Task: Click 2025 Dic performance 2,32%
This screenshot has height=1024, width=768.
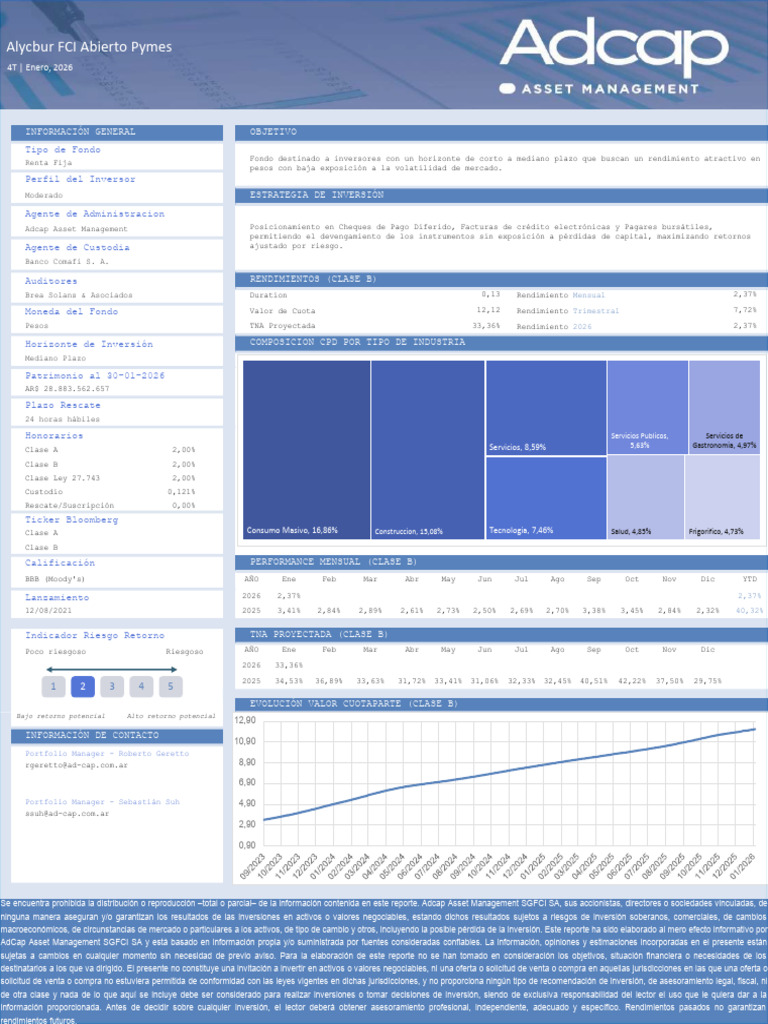Action: 707,611
